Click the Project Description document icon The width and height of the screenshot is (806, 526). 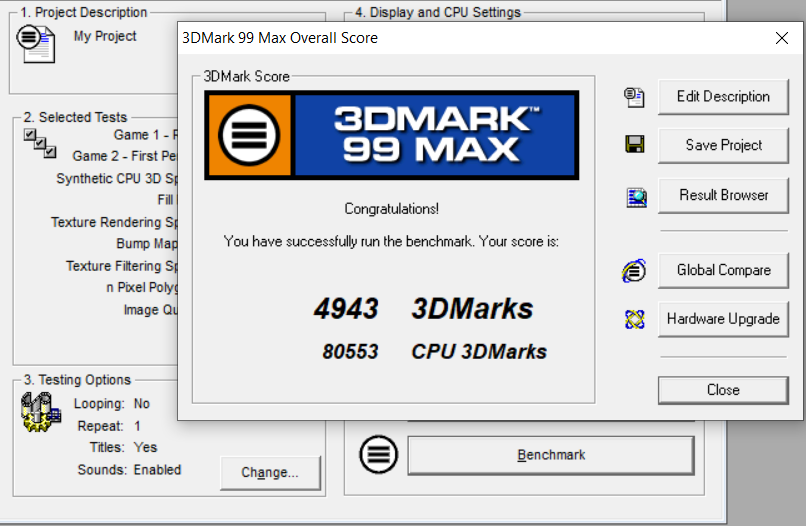(36, 45)
